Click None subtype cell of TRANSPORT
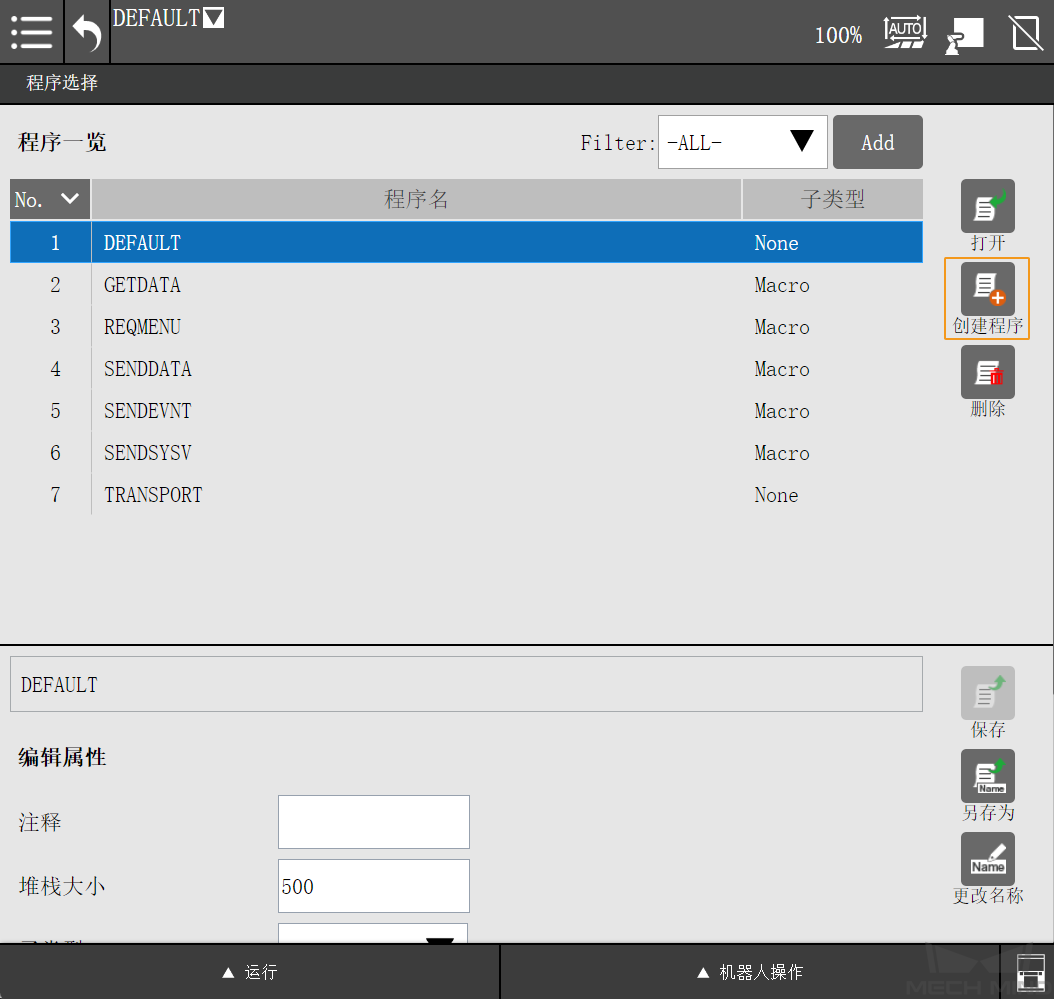This screenshot has height=999, width=1054. [776, 495]
